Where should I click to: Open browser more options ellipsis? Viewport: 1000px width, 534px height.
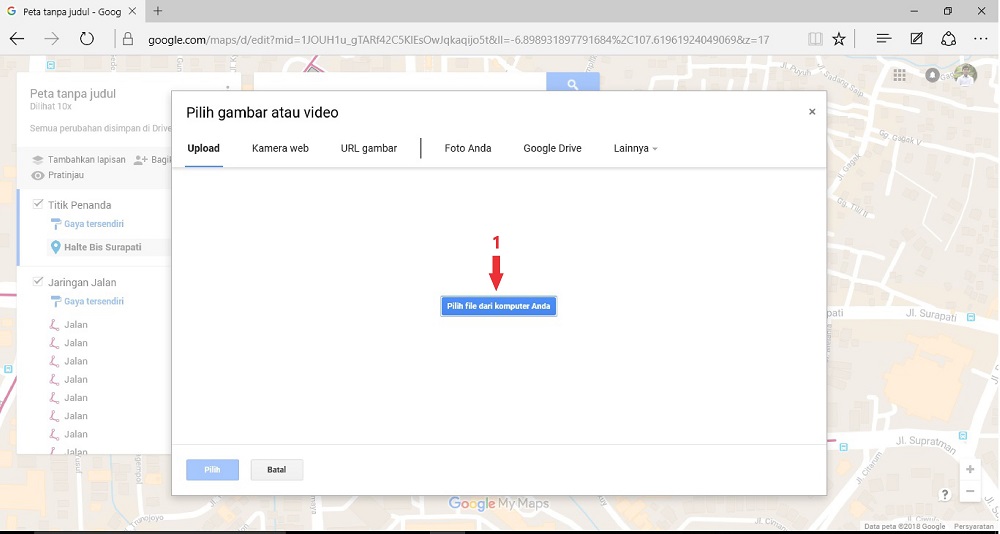[x=981, y=39]
